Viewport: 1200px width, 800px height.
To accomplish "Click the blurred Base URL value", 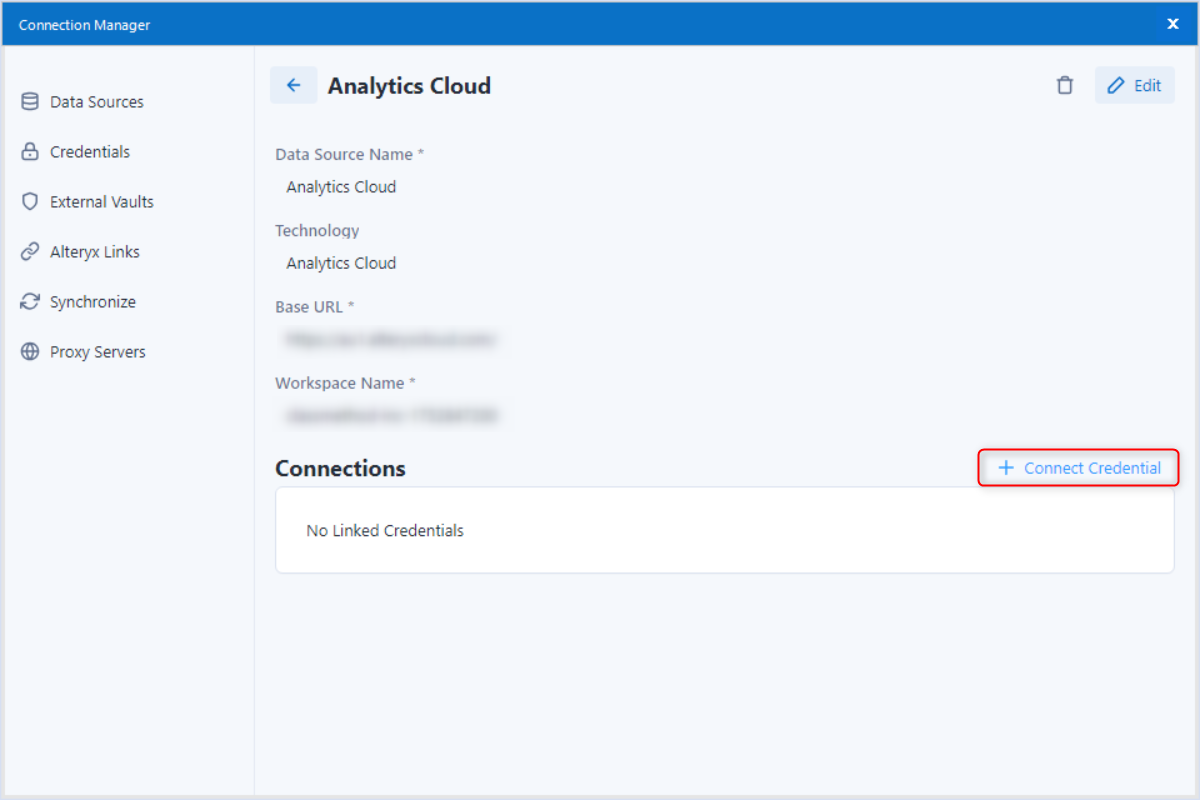I will pyautogui.click(x=390, y=340).
